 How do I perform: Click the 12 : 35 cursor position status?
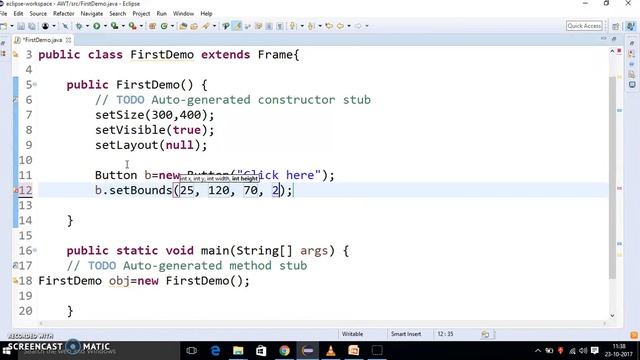[x=445, y=334]
